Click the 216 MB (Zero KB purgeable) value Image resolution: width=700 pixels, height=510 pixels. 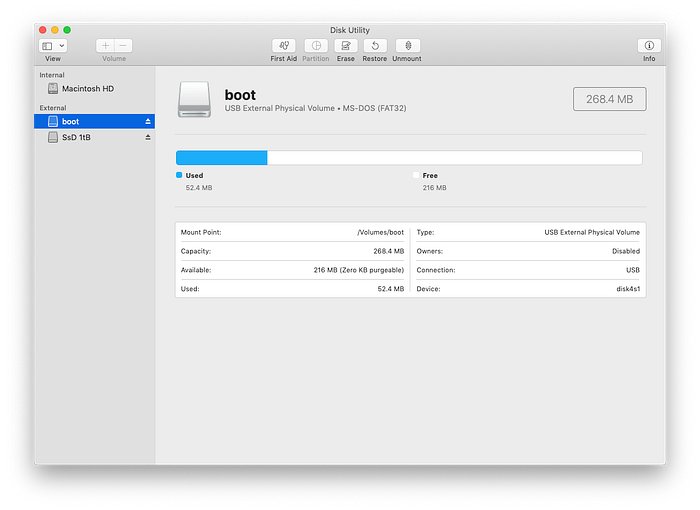358,270
